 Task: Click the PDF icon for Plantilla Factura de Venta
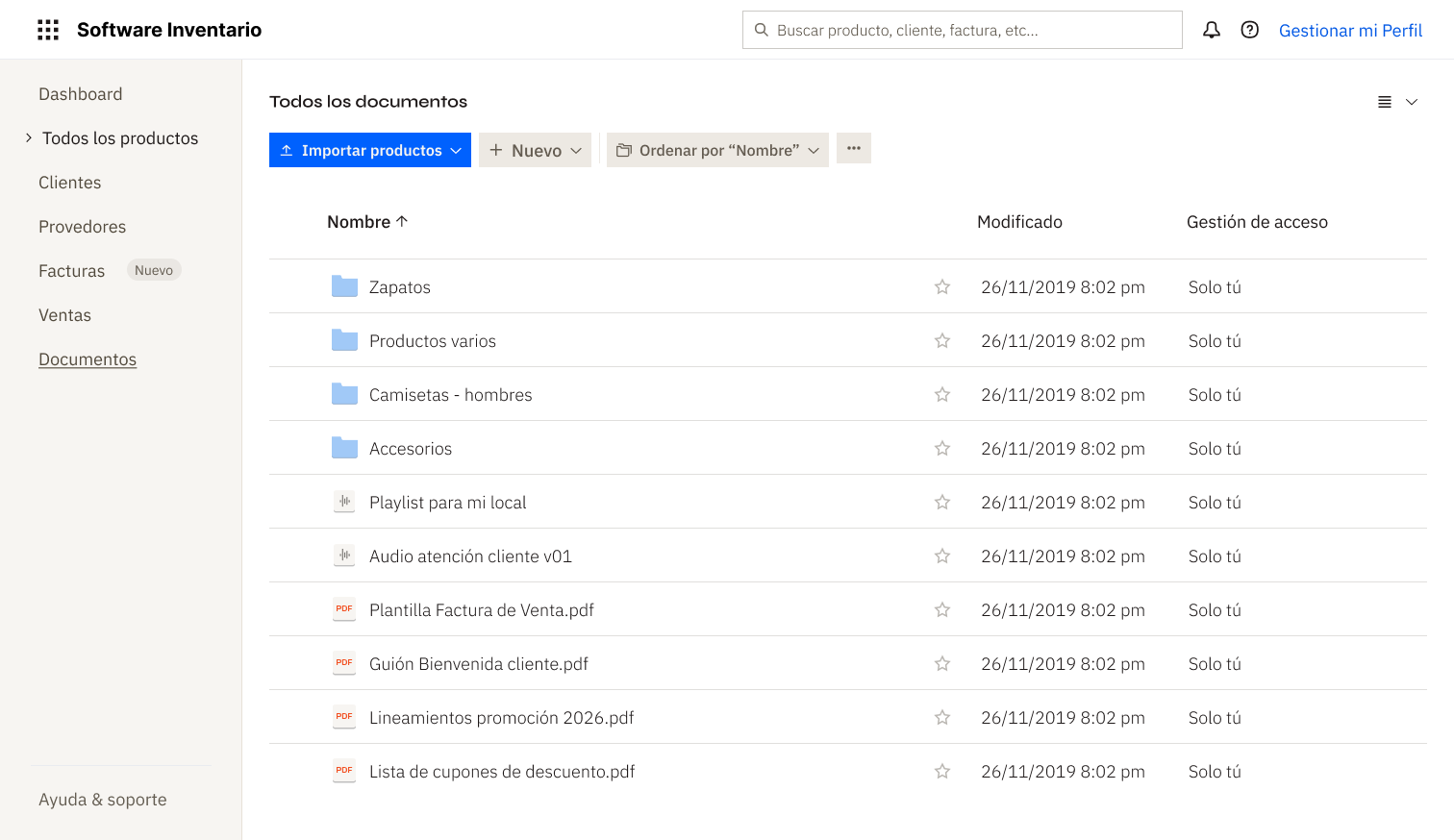click(344, 609)
